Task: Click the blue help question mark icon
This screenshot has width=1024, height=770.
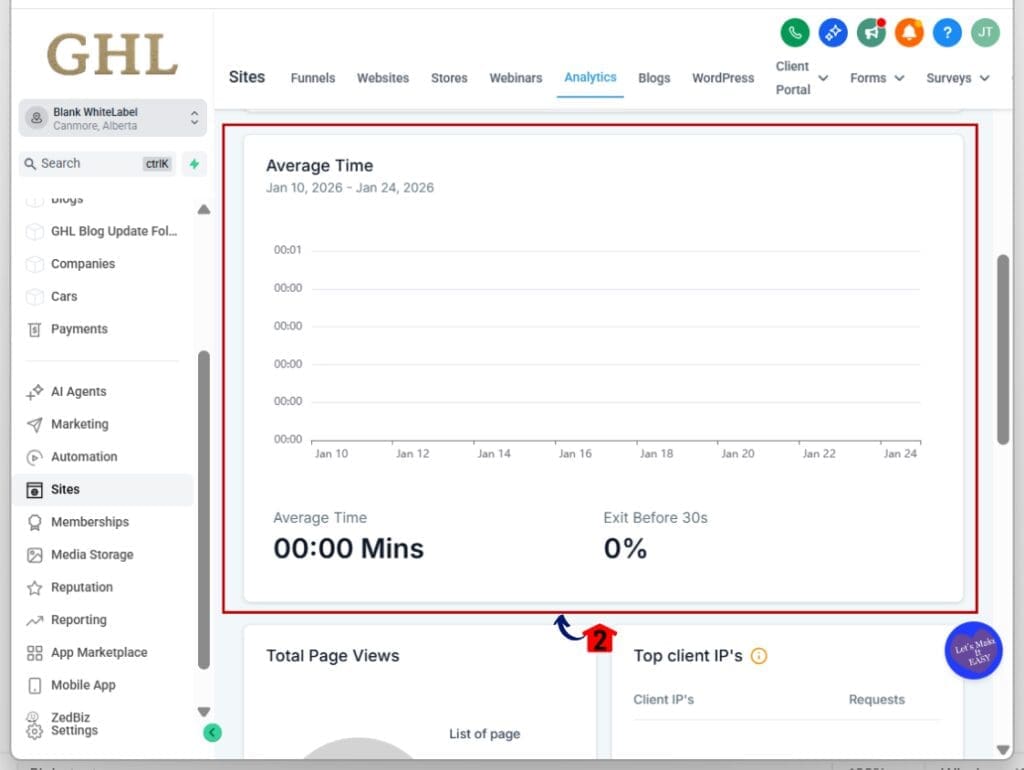Action: coord(947,32)
